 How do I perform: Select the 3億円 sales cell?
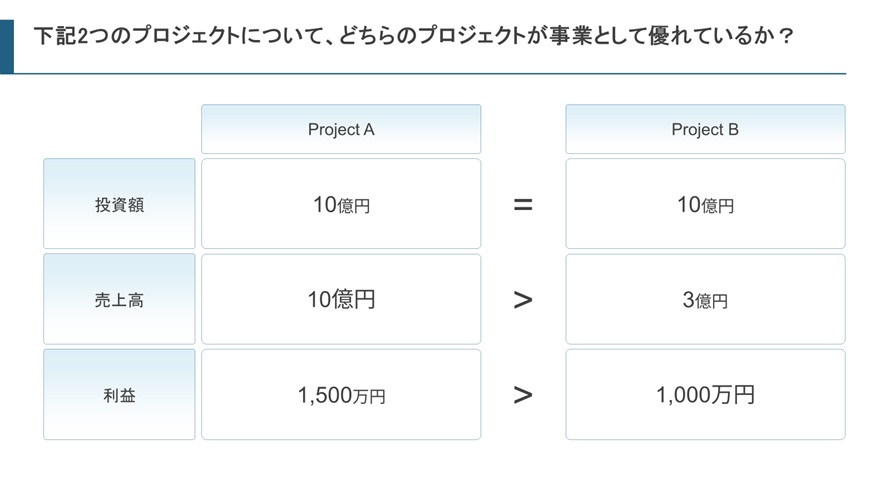click(x=705, y=299)
